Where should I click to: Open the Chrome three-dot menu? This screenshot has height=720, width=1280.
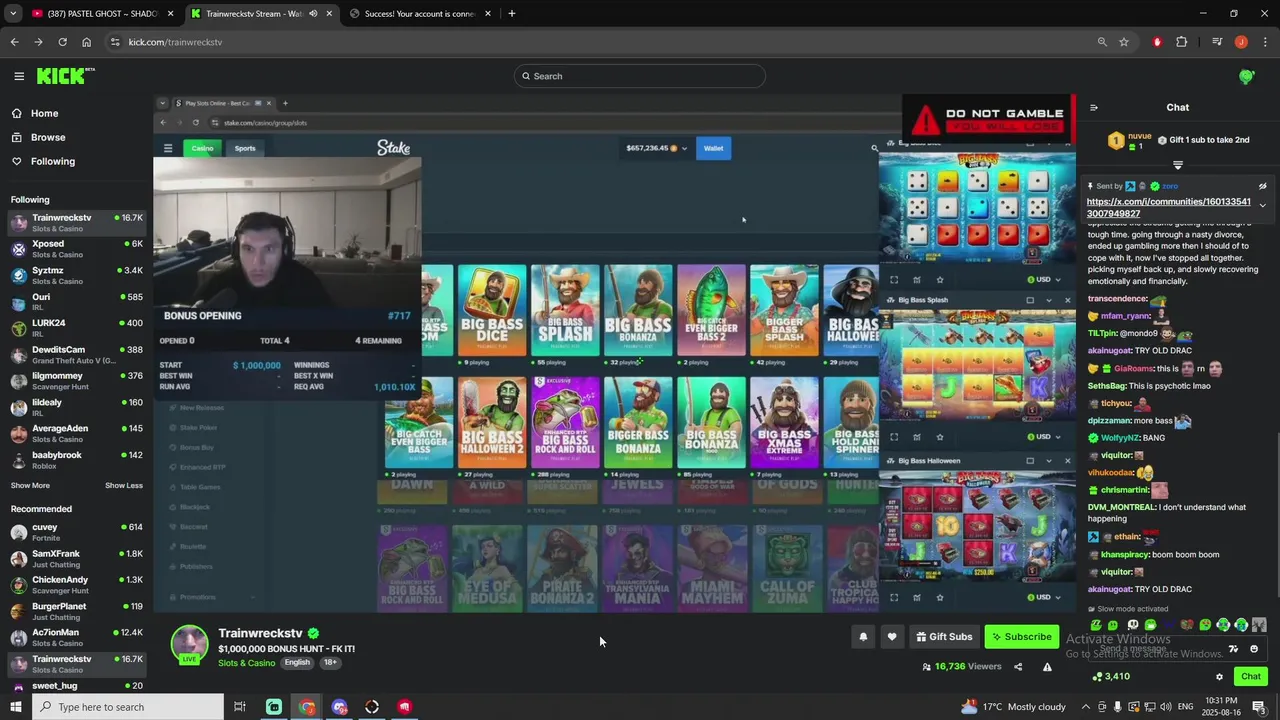coord(1265,42)
